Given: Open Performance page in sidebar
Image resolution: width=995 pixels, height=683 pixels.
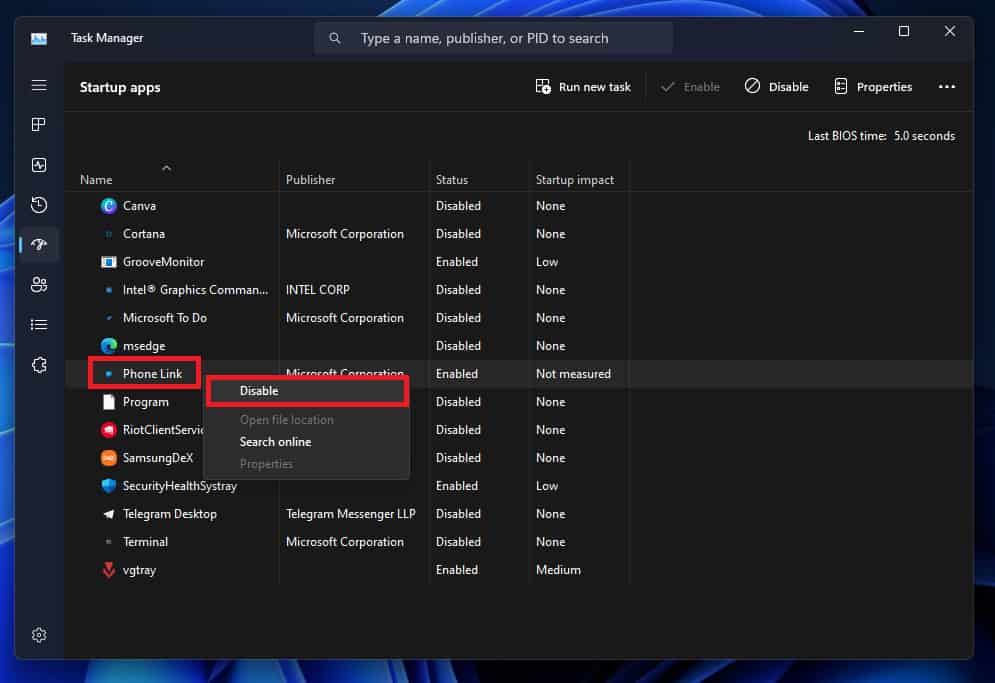Looking at the screenshot, I should point(39,165).
